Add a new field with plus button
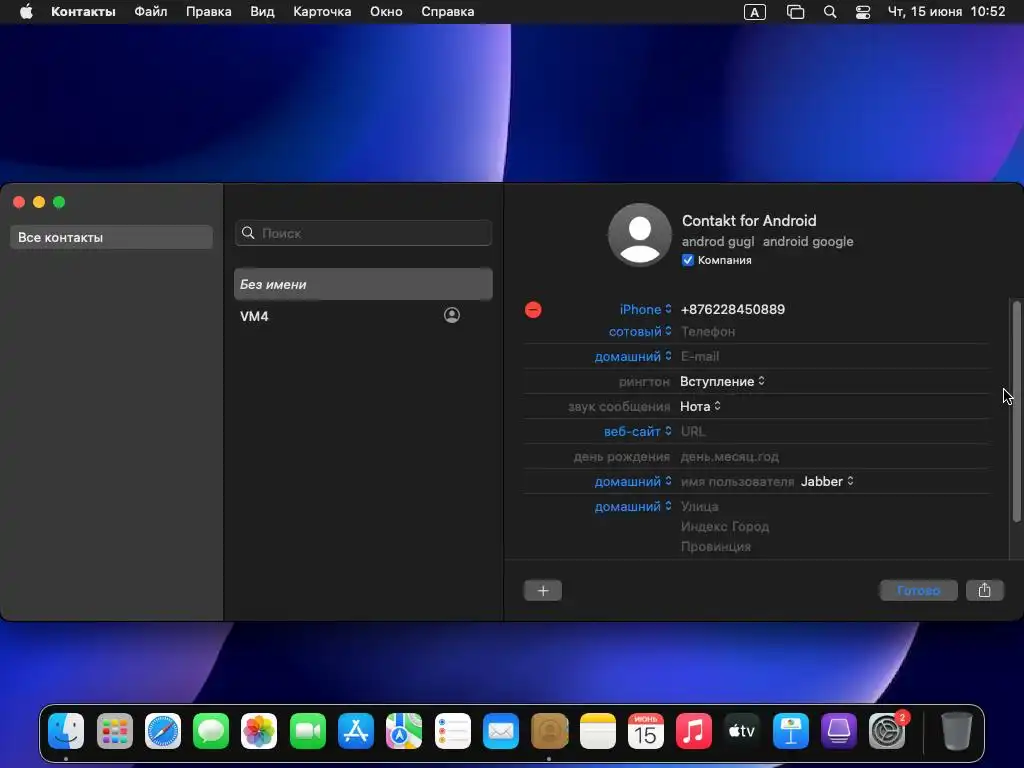This screenshot has height=768, width=1024. coord(543,590)
